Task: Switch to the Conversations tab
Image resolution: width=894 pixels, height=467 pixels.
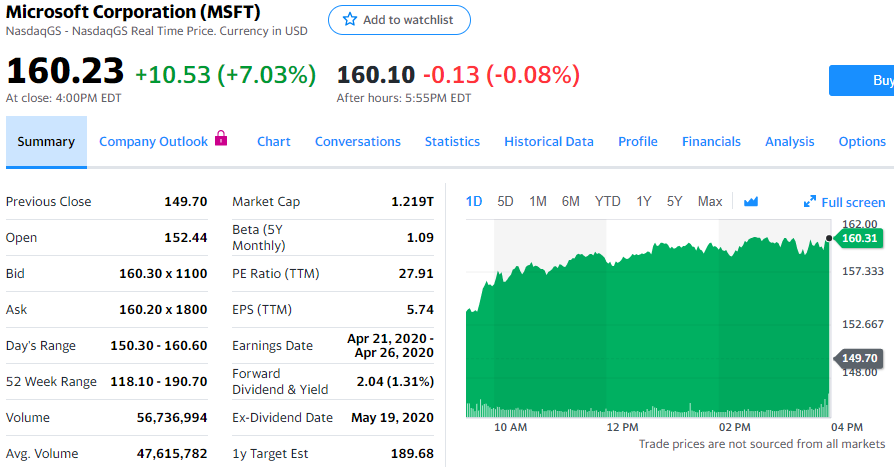Action: click(358, 142)
